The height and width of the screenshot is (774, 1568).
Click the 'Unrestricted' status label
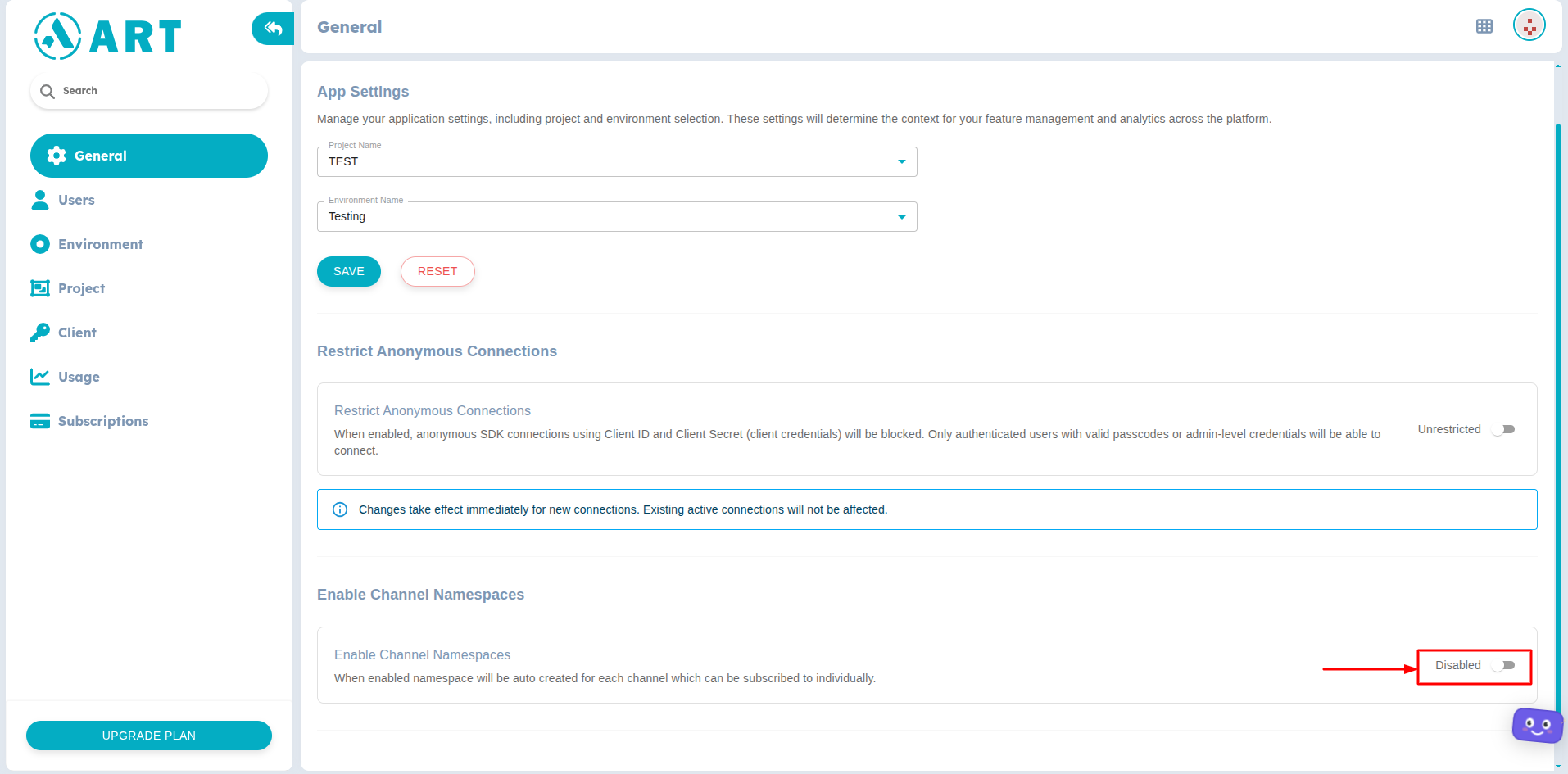pyautogui.click(x=1449, y=429)
